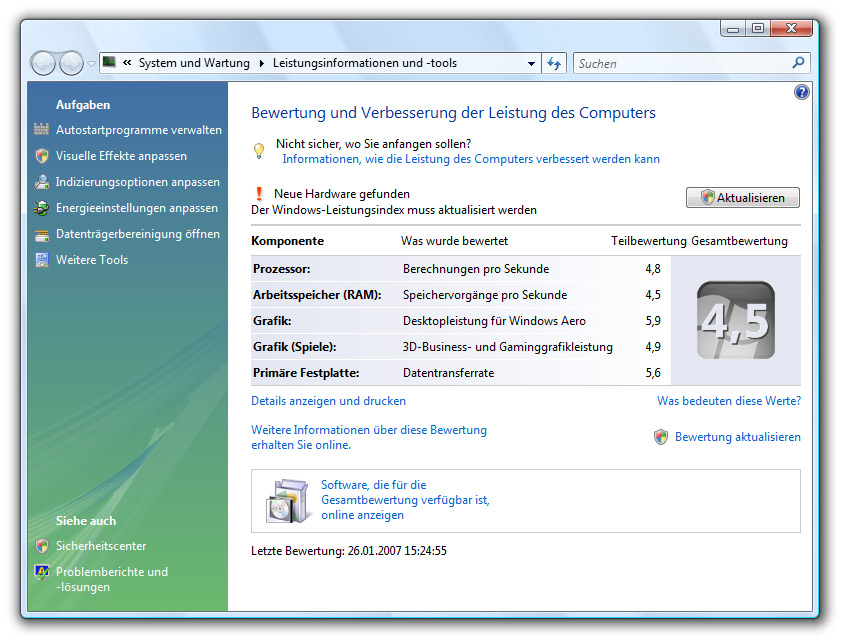Click the Autostartprogramme verwalten icon
Viewport: 841px width, 641px height.
[x=41, y=130]
